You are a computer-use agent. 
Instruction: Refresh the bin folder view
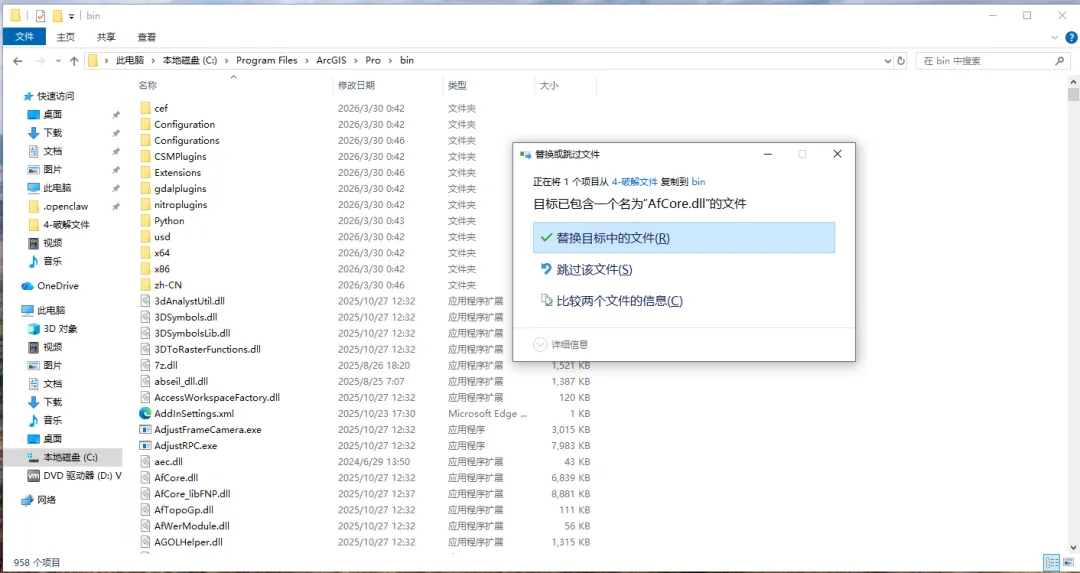pyautogui.click(x=901, y=61)
